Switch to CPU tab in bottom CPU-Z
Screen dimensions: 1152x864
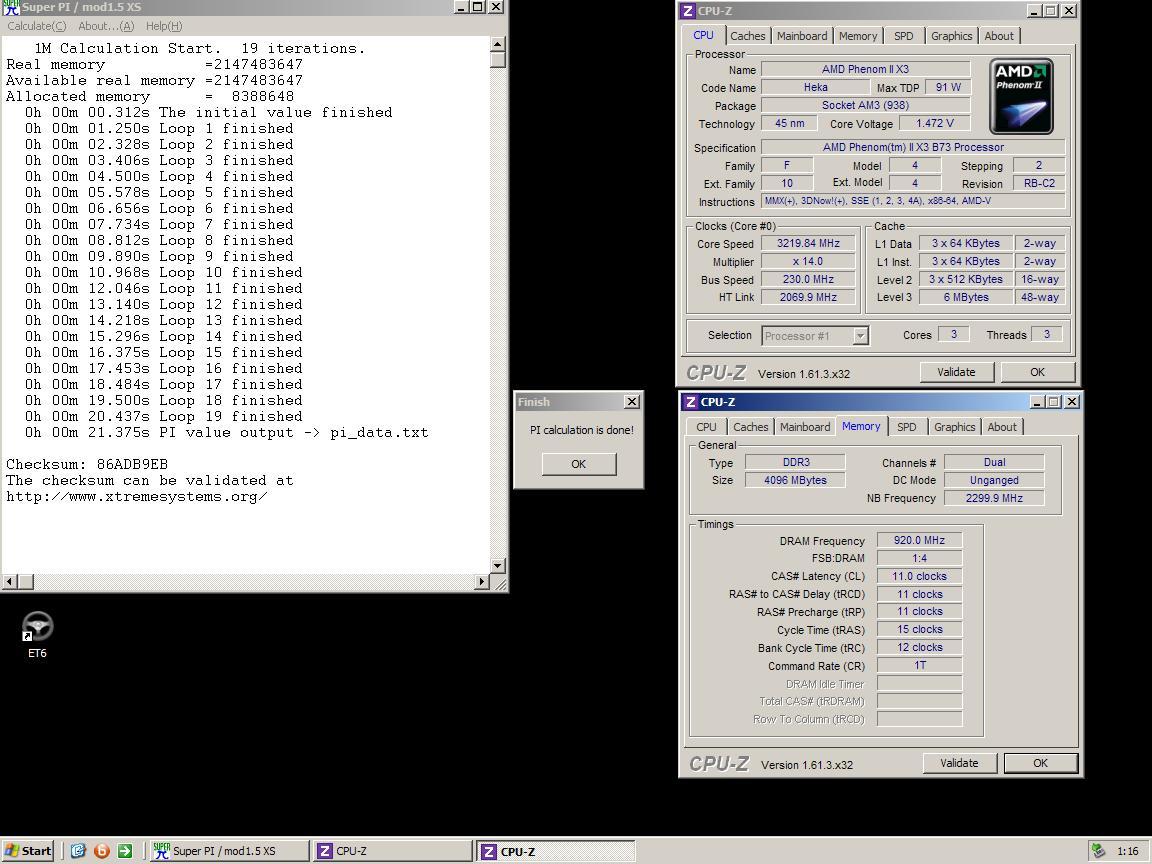(706, 427)
